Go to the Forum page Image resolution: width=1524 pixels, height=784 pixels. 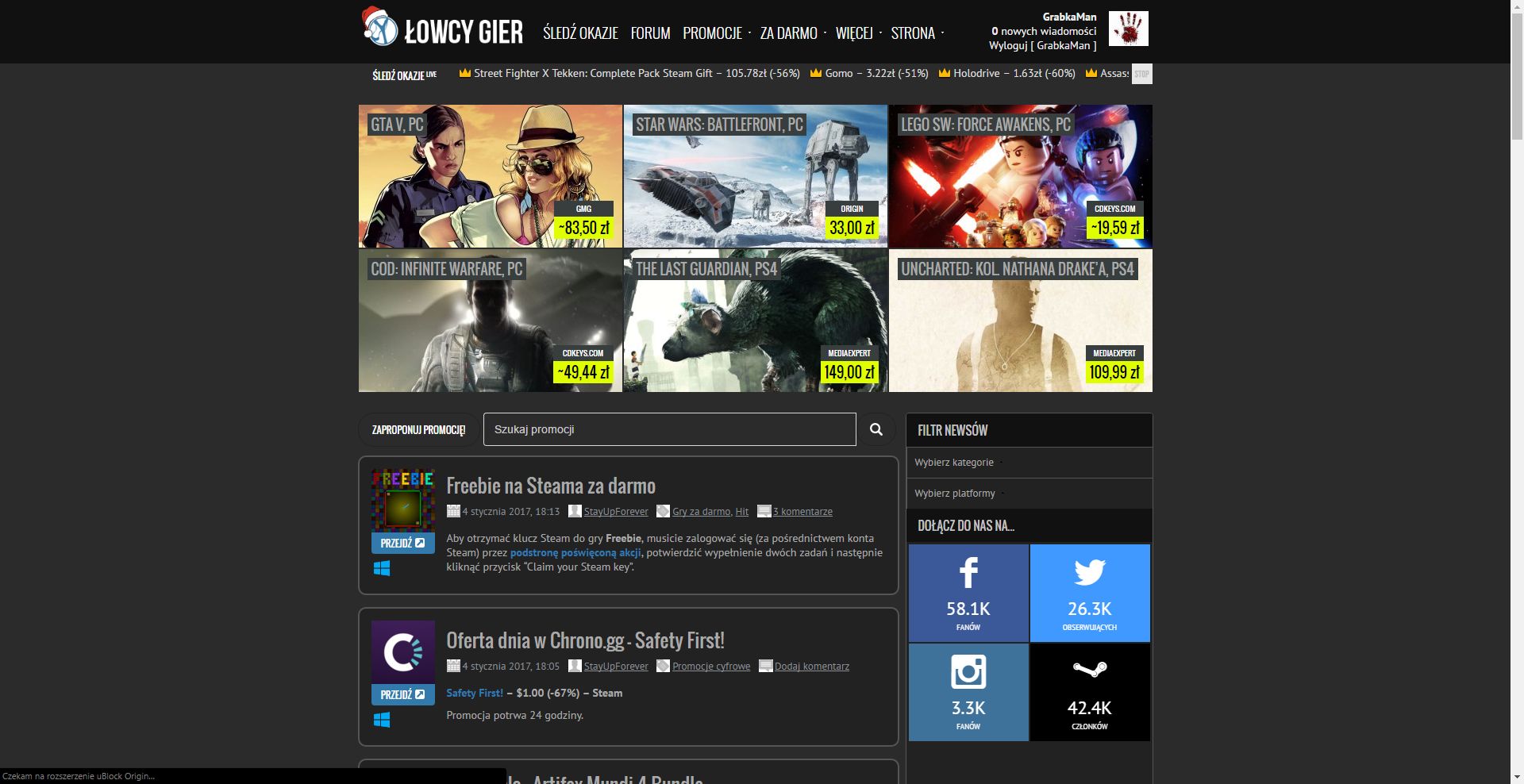(650, 33)
